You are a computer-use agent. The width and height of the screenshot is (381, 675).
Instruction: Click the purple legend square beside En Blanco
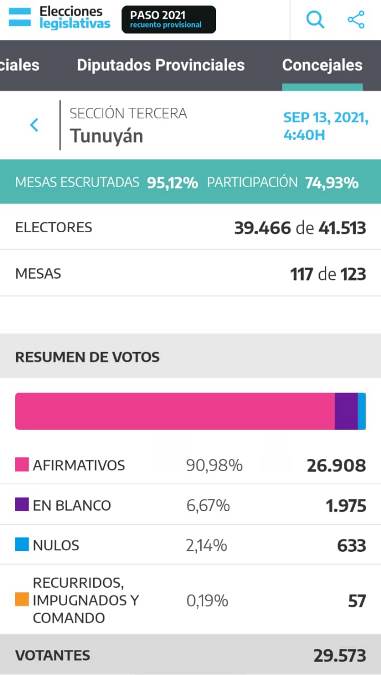[x=22, y=505]
